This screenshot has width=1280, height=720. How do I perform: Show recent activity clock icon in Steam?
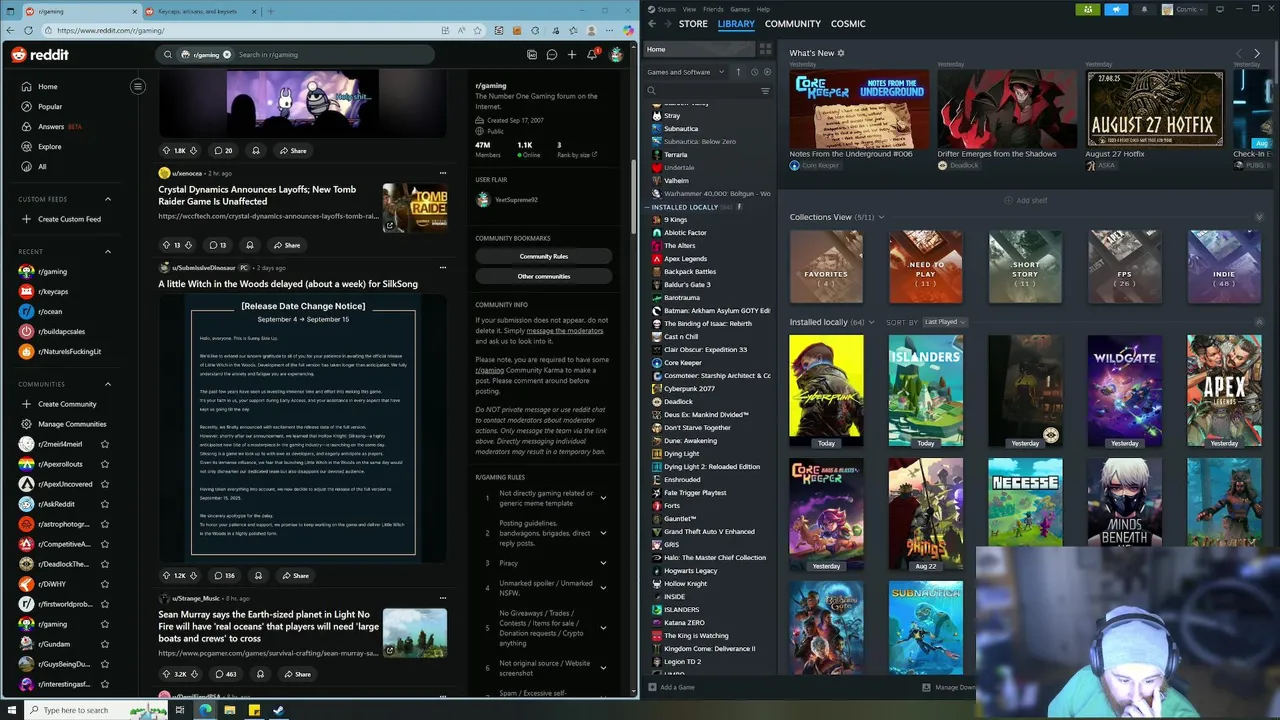pos(754,72)
